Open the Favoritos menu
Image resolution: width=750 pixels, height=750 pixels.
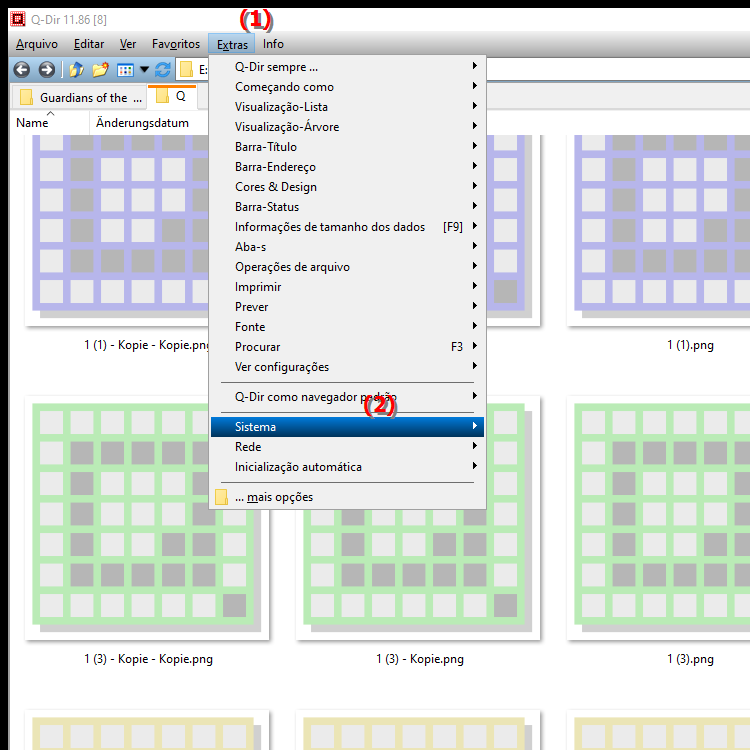176,44
